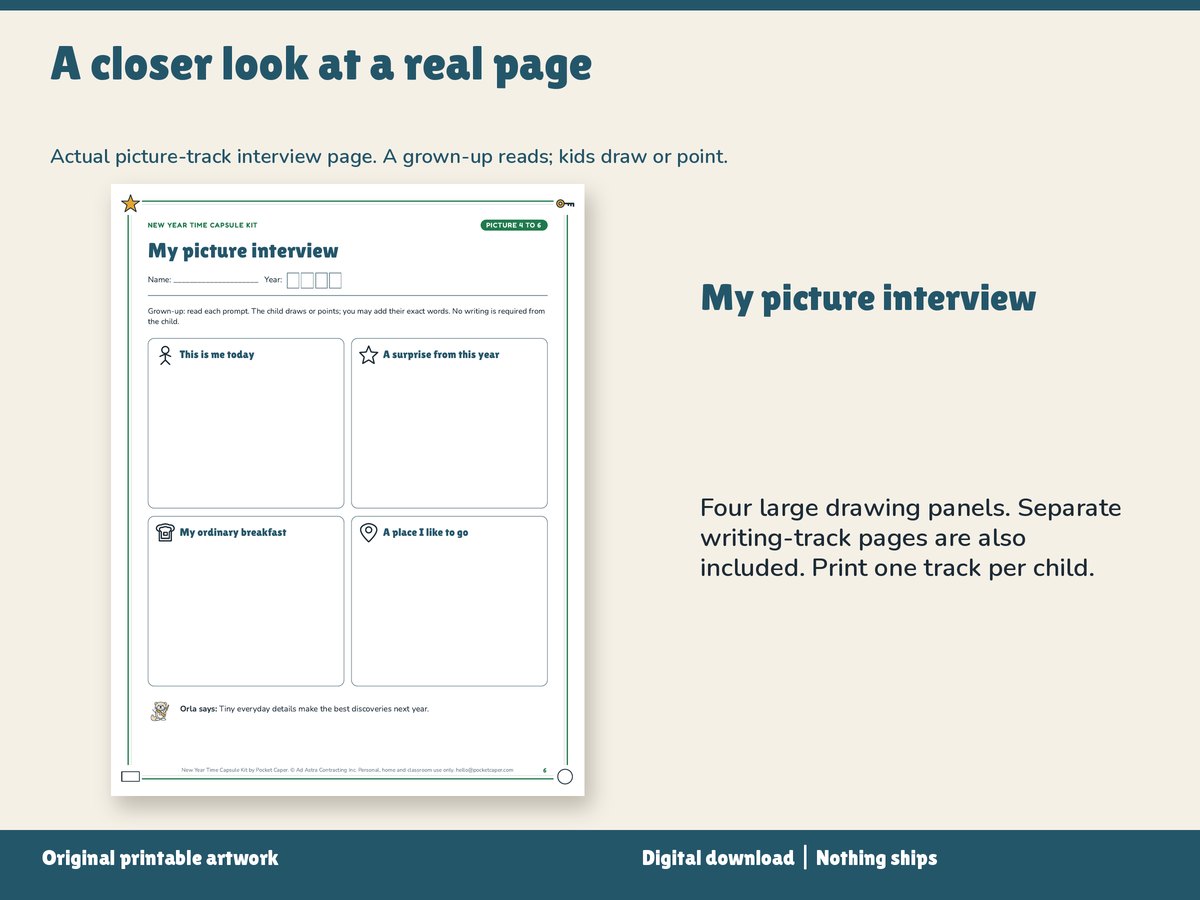
Task: Click the gold star on the page corner
Action: coord(130,204)
